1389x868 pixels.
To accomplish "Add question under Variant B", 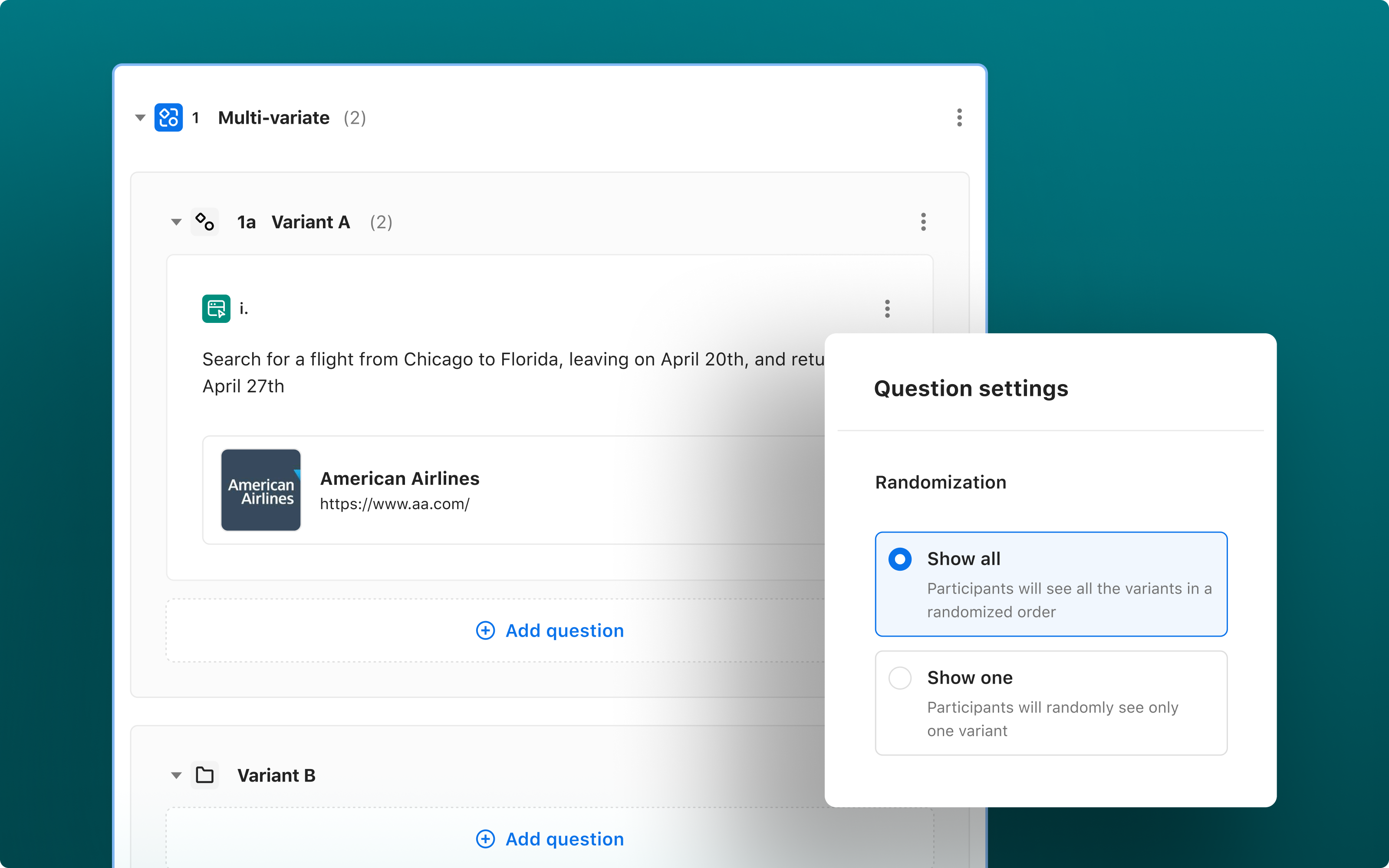I will coord(564,839).
